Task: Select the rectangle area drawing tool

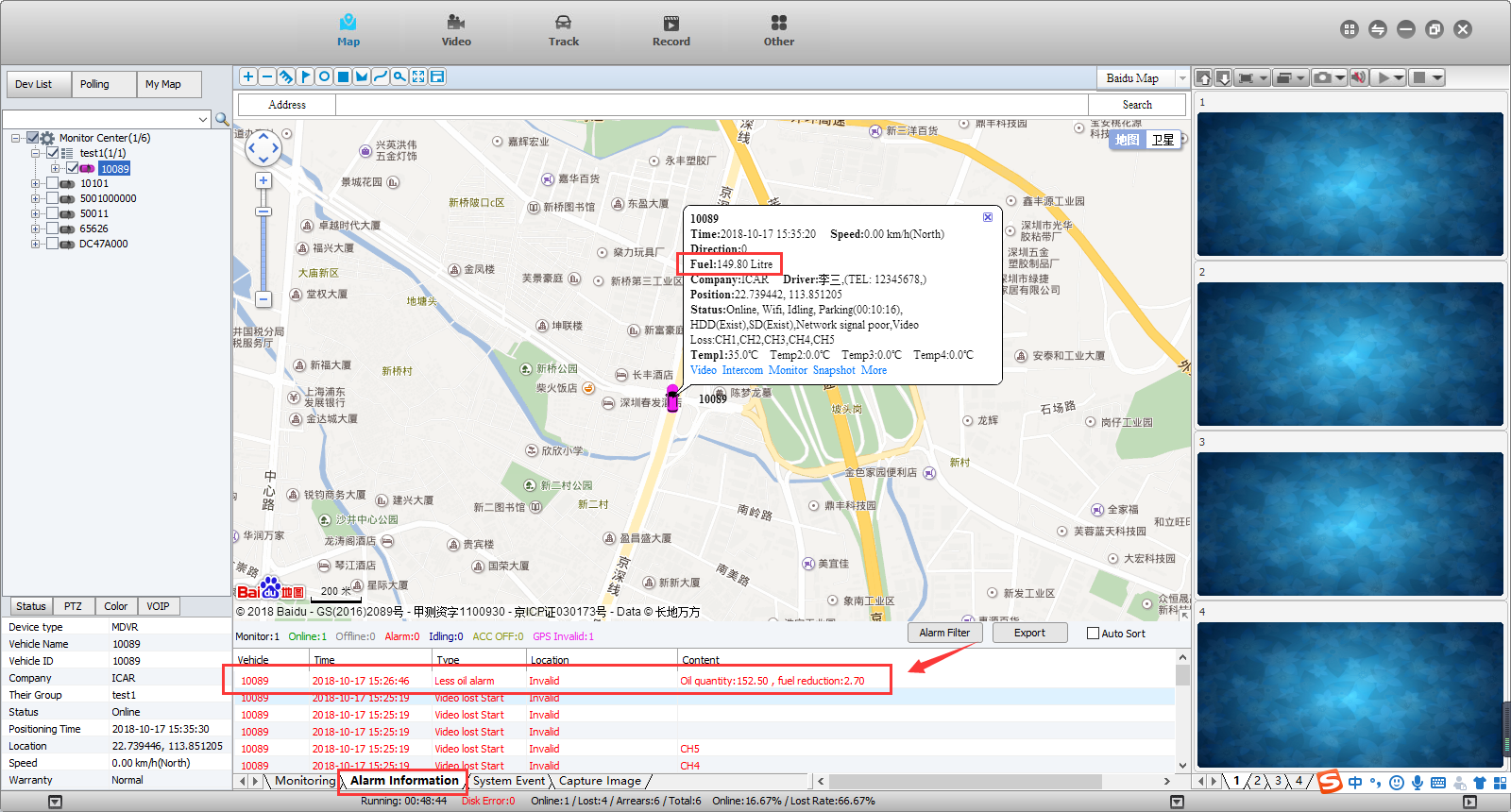Action: pos(343,76)
